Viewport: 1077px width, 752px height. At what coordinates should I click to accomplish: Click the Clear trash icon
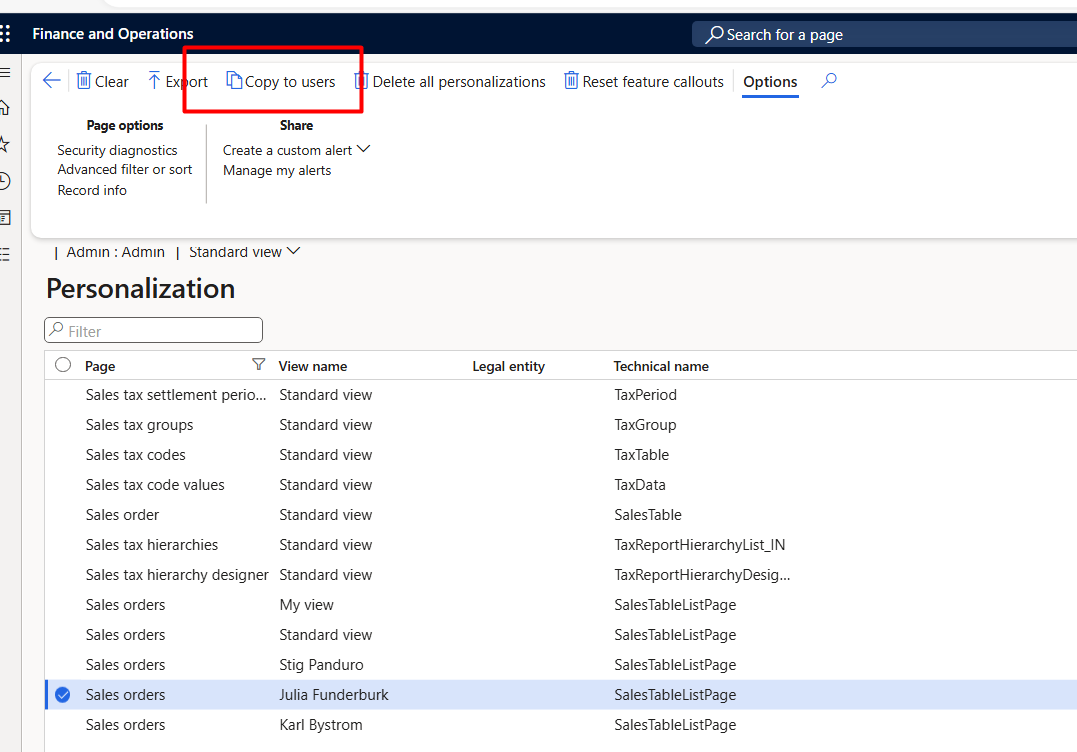tap(84, 81)
